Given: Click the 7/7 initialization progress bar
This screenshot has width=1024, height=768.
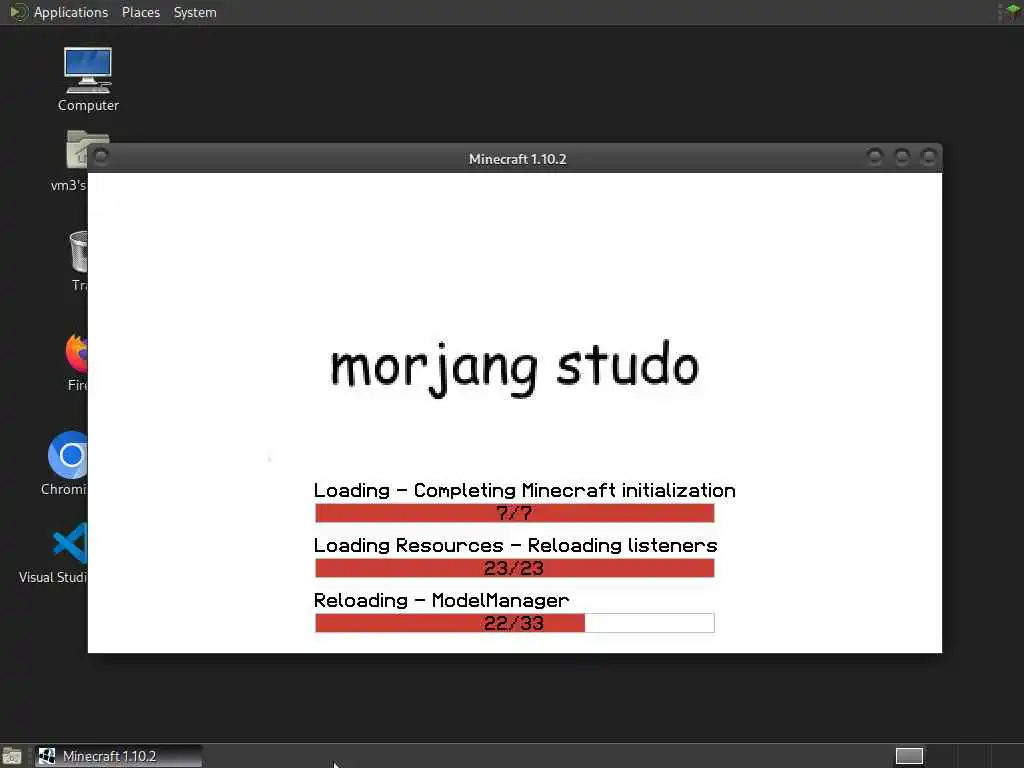Looking at the screenshot, I should tap(515, 513).
